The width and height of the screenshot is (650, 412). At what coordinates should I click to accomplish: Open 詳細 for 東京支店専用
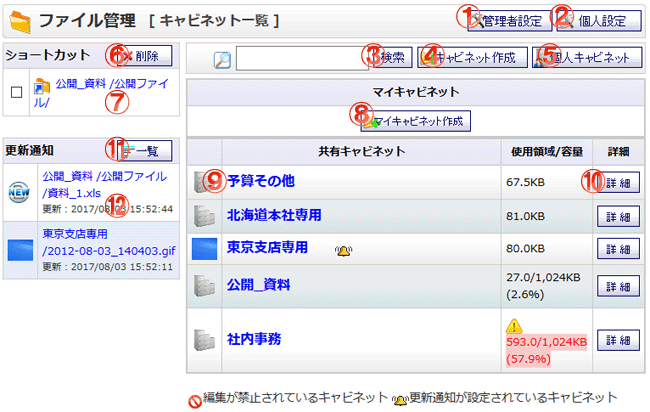(618, 249)
